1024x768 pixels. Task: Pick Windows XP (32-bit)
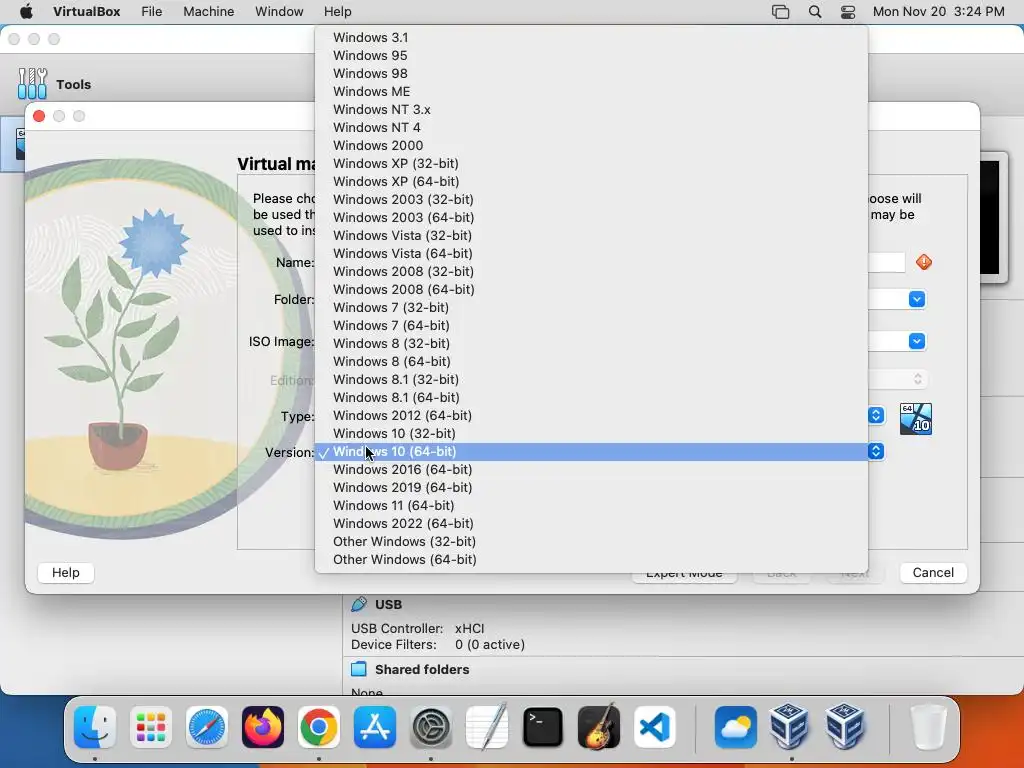point(591,163)
